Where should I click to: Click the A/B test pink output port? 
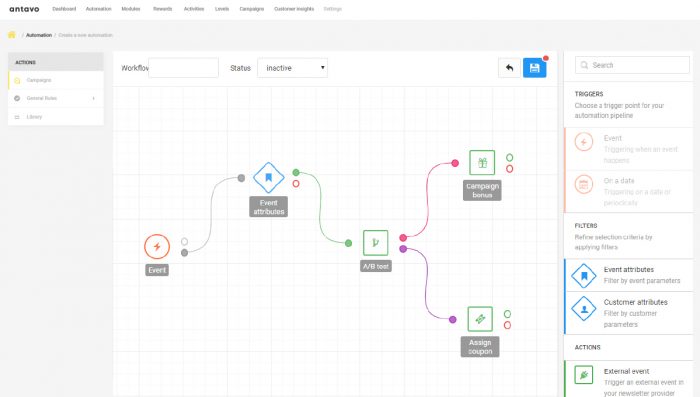click(x=403, y=238)
